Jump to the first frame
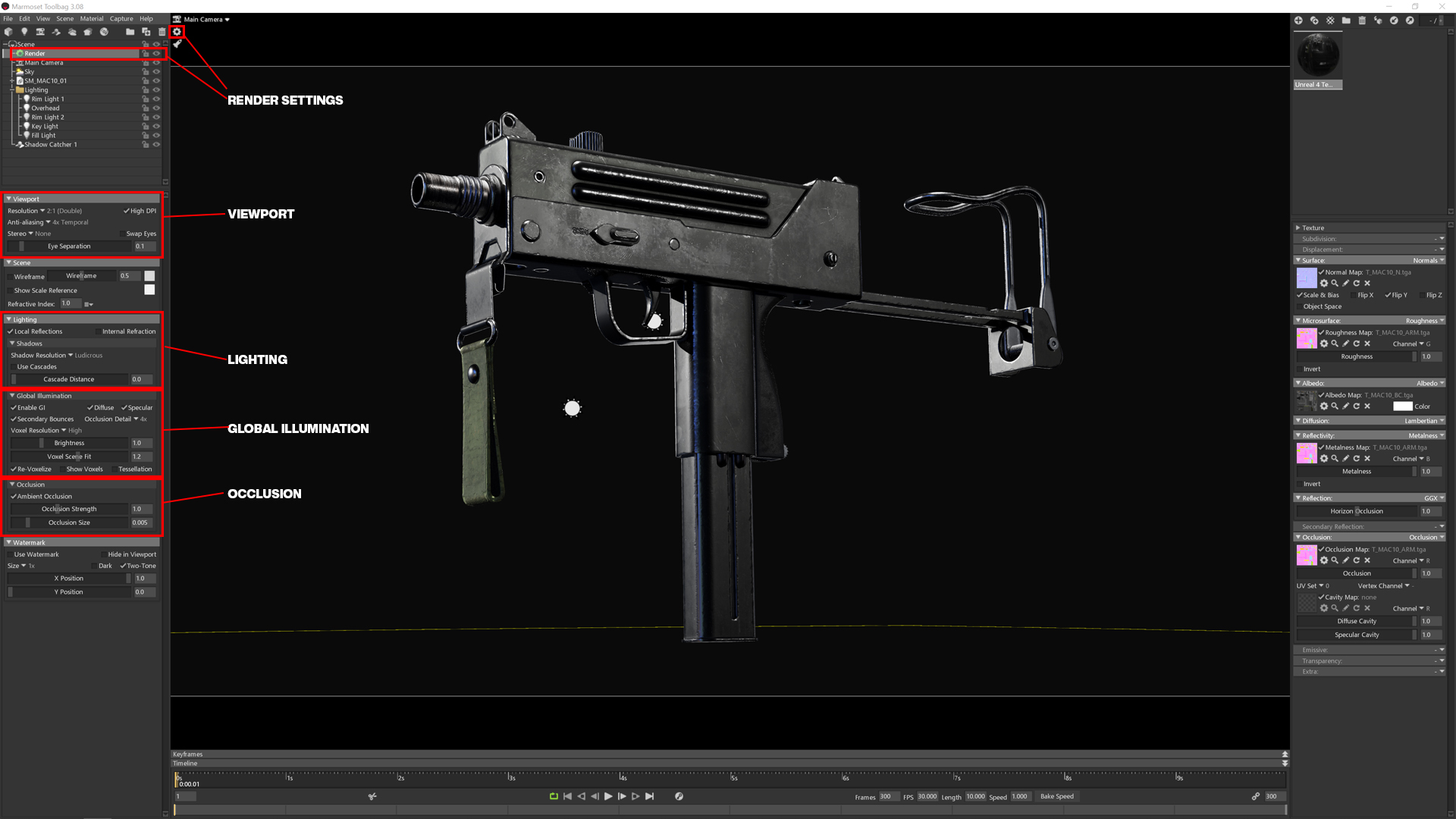This screenshot has width=1456, height=819. (567, 796)
